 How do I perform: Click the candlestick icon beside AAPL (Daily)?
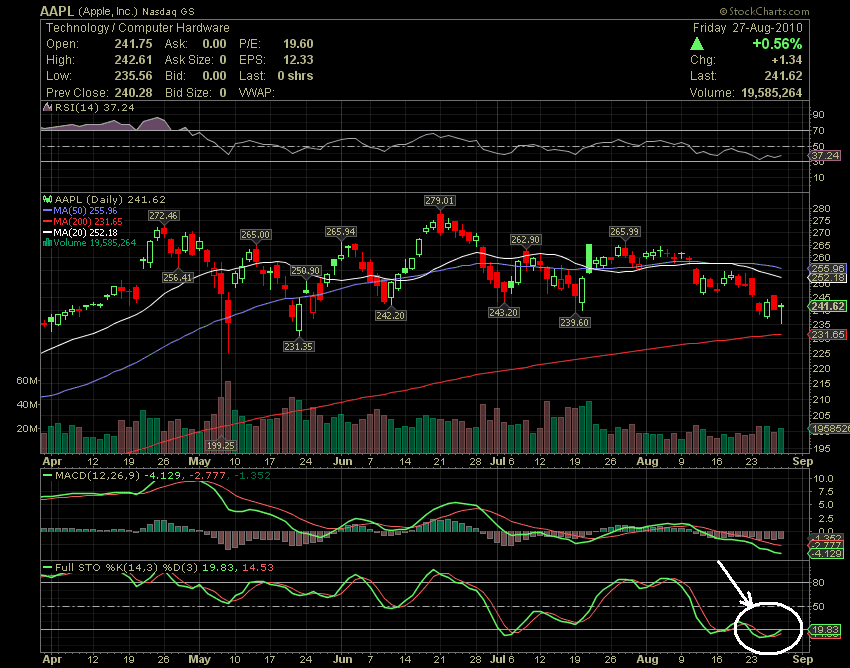coord(48,200)
